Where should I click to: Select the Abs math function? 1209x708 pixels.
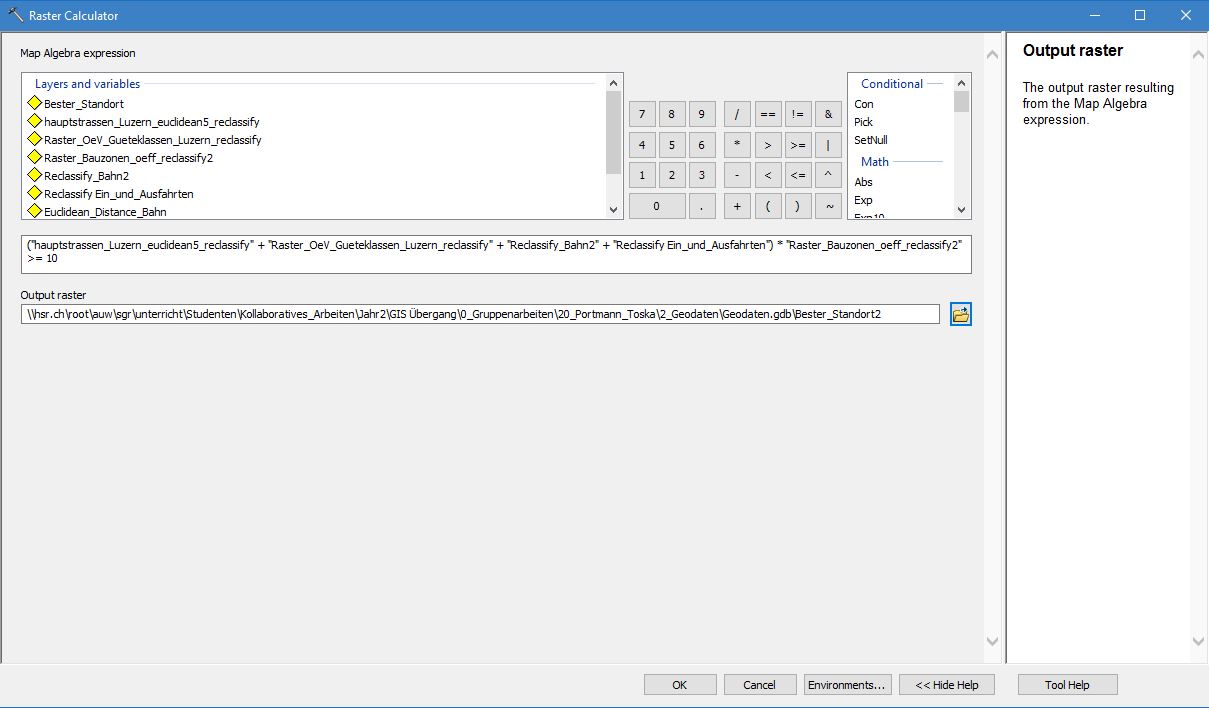click(863, 182)
